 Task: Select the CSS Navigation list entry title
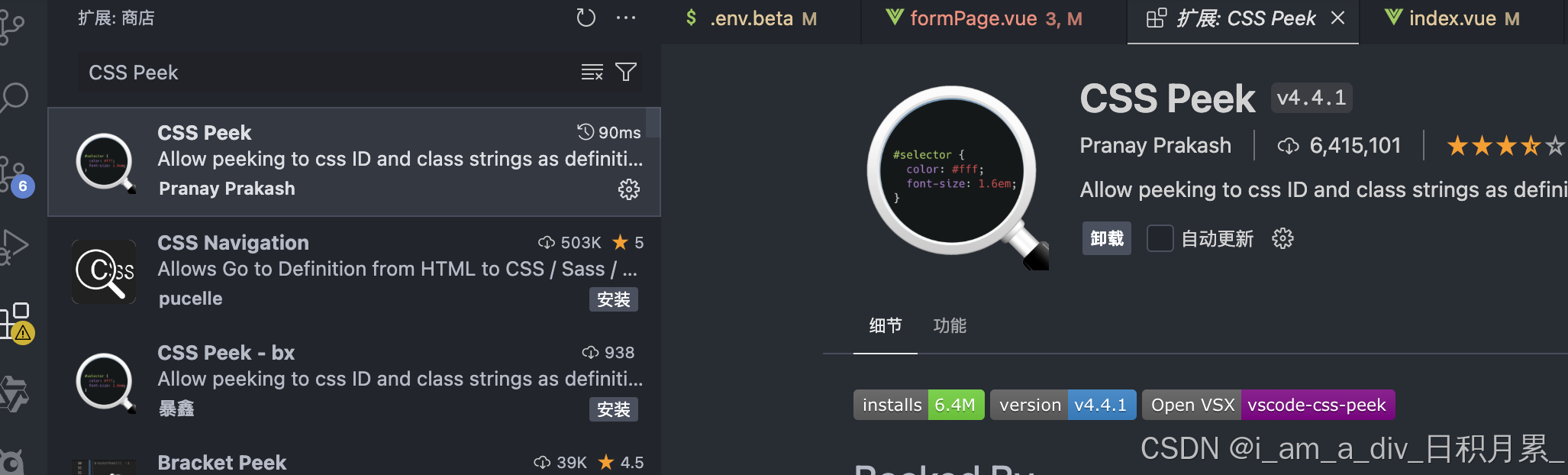233,243
